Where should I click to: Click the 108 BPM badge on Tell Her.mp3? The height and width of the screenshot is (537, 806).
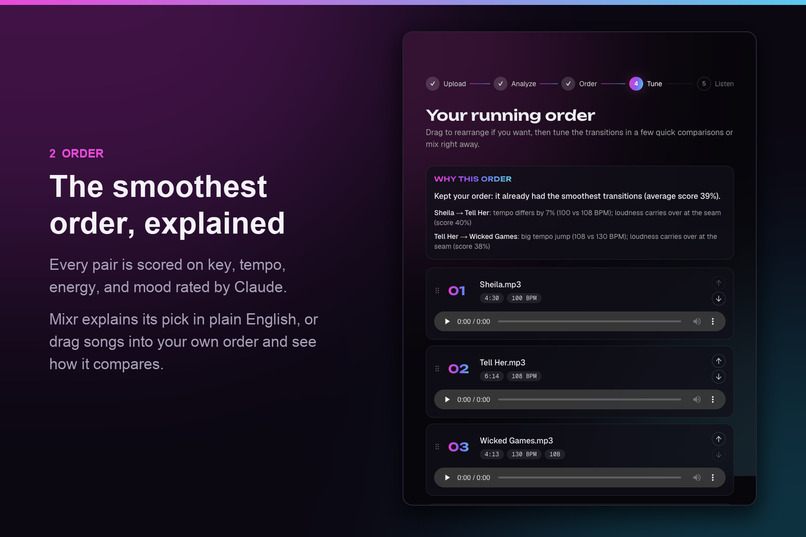[524, 376]
